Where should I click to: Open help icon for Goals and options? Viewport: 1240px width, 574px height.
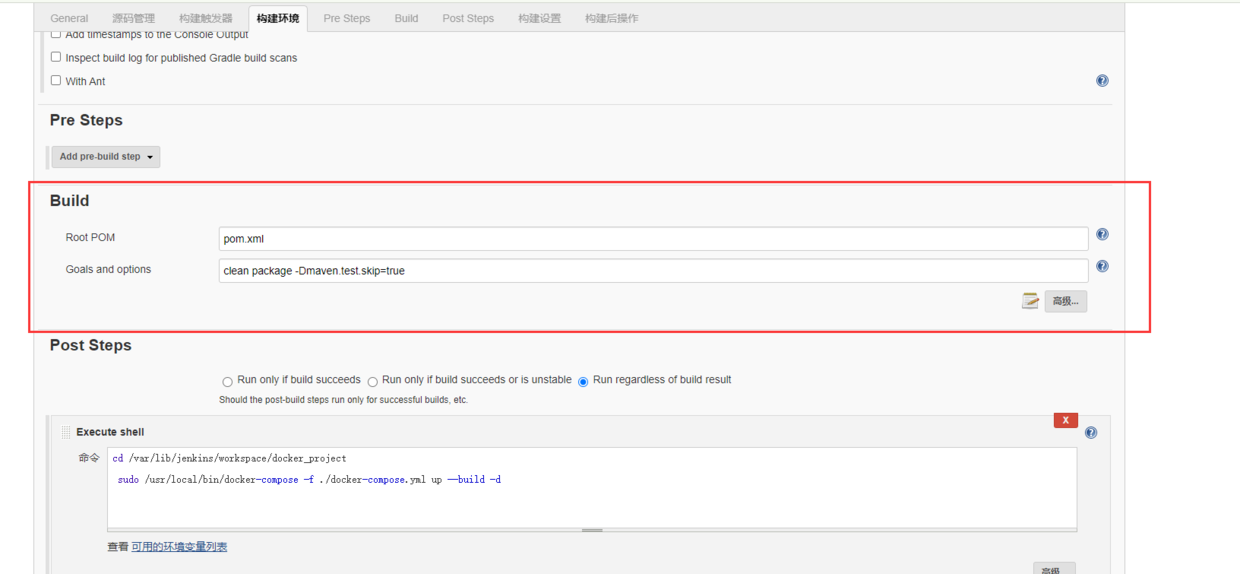pos(1102,266)
